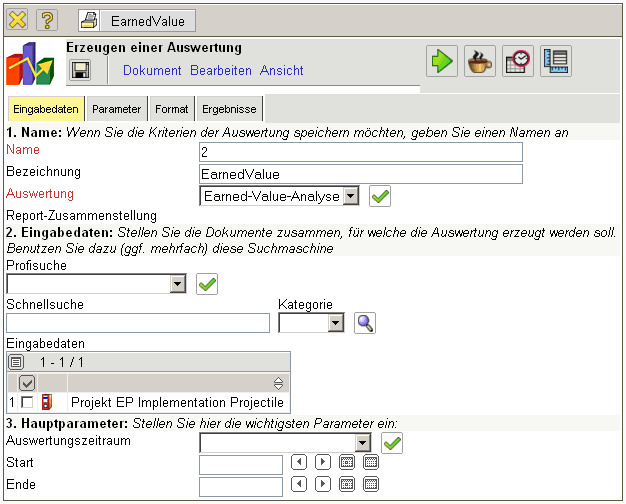
Task: Click the magnifier search icon next to Kategorie
Action: pos(365,323)
